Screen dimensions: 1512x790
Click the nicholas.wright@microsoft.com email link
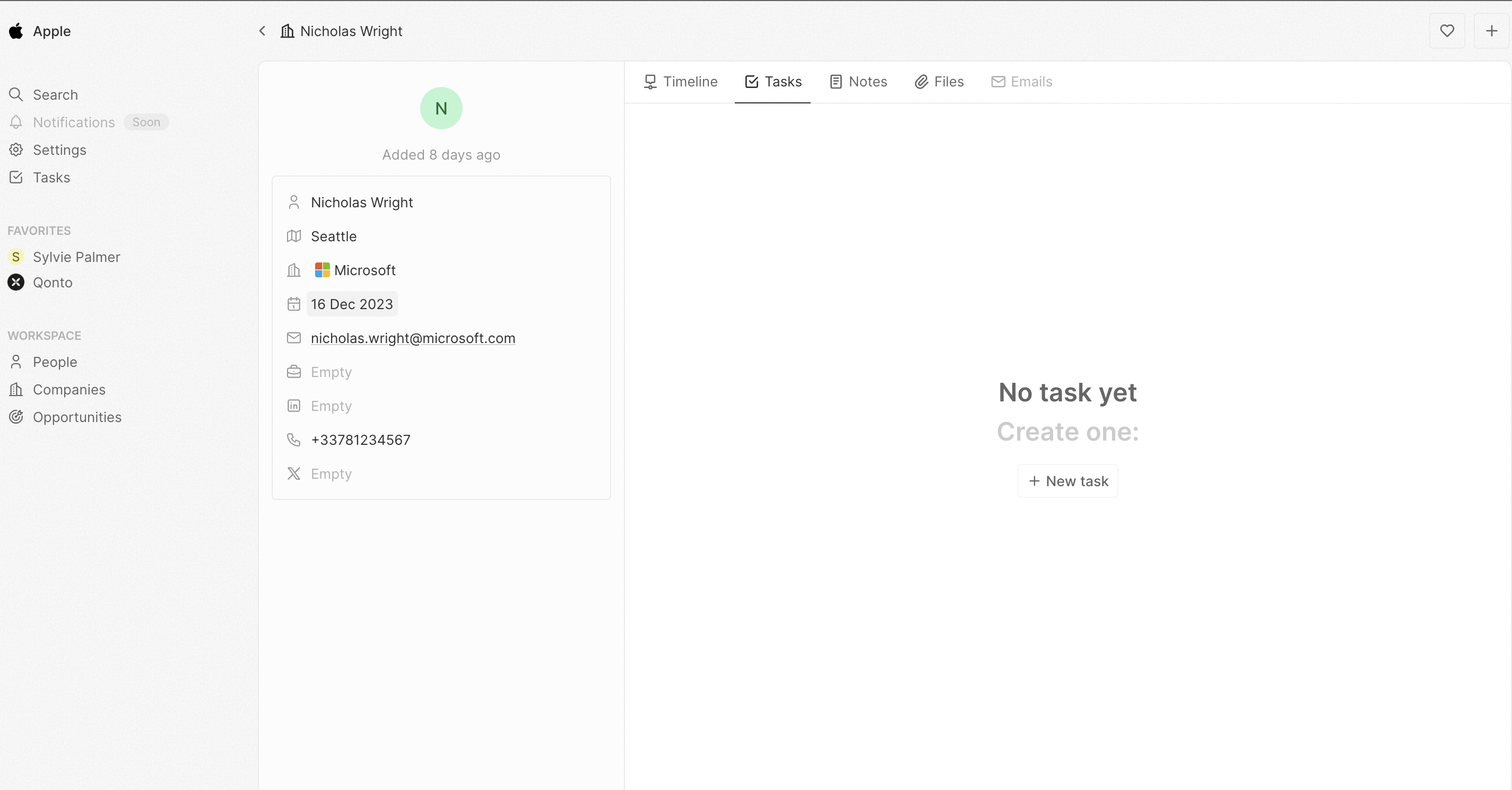tap(413, 338)
